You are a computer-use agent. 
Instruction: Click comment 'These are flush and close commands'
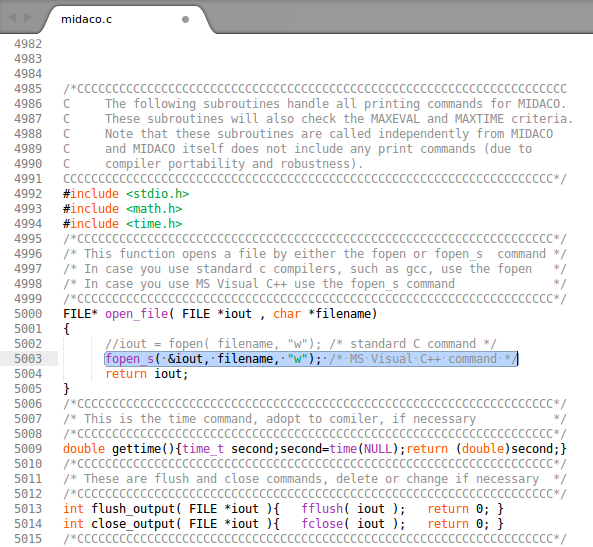tap(203, 479)
